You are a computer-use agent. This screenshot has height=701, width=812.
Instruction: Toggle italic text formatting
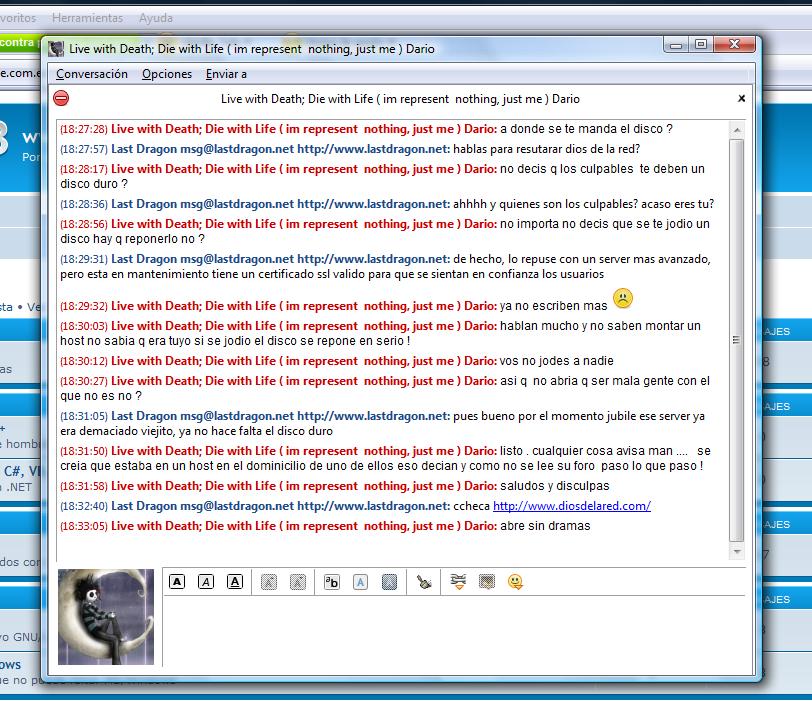tap(206, 581)
